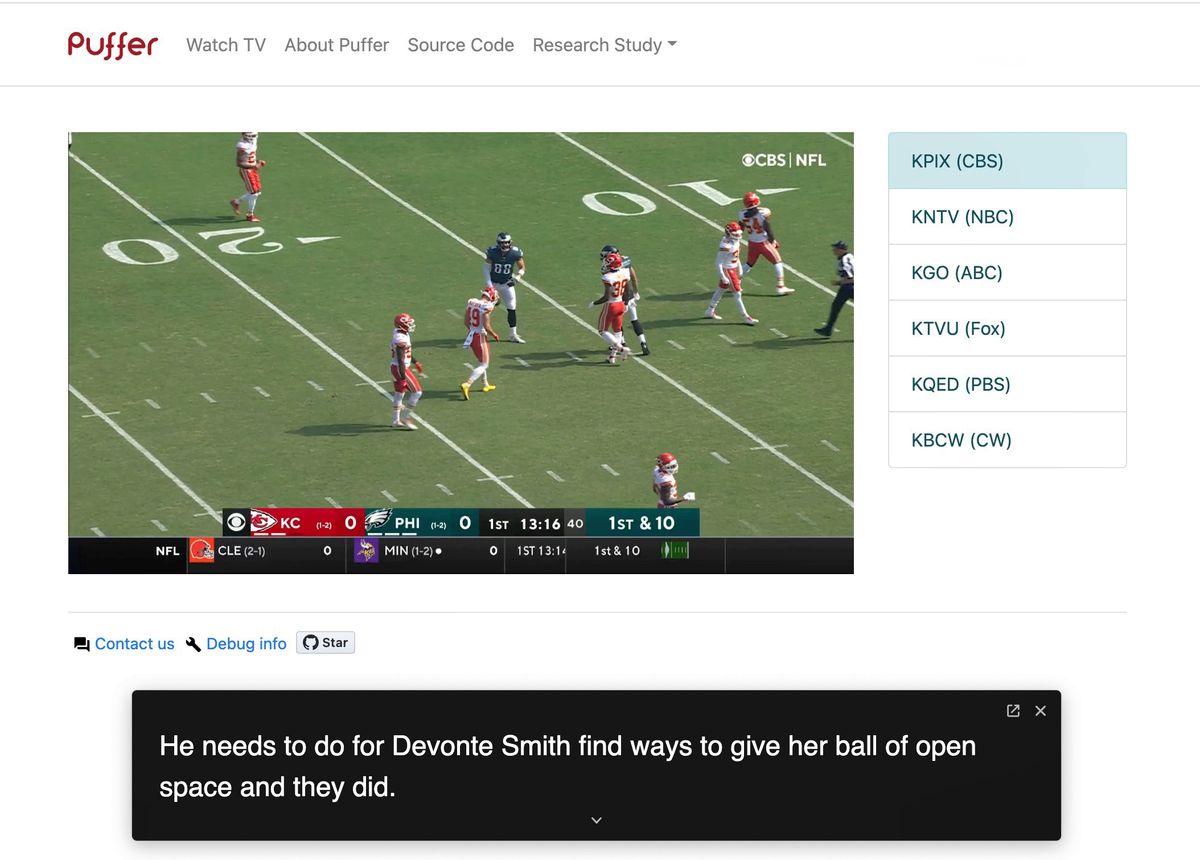Select Watch TV in the navigation
Image resolution: width=1200 pixels, height=860 pixels.
[225, 45]
